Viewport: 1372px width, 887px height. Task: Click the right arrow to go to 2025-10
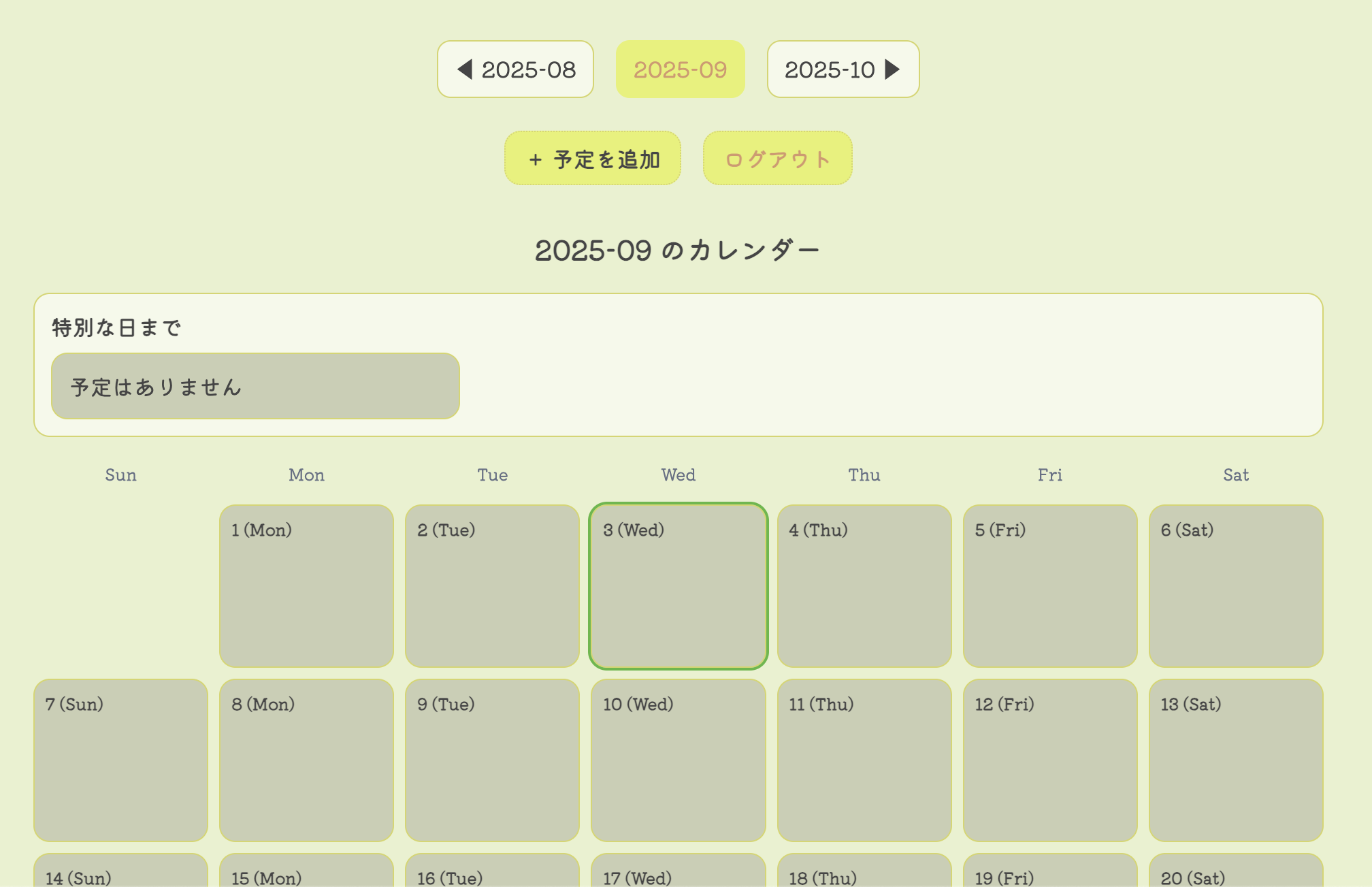point(892,69)
